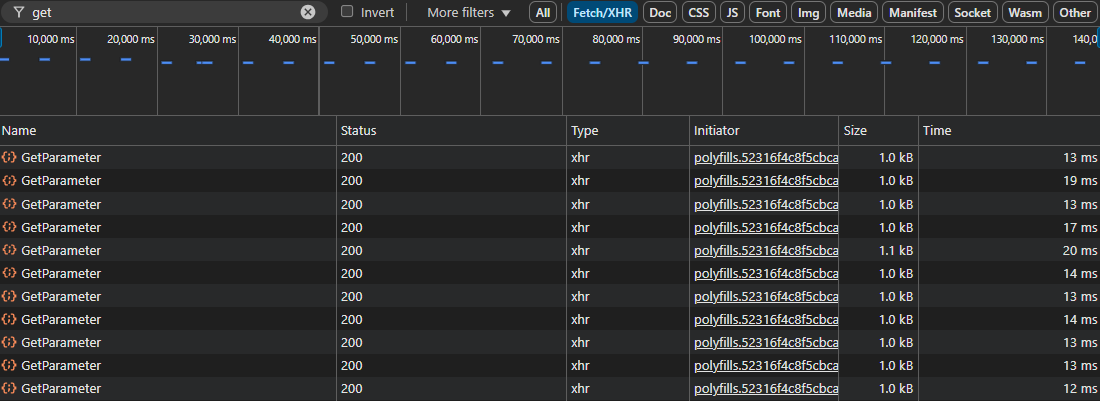Show only JS requests
Viewport: 1100px width, 401px height.
tap(733, 13)
